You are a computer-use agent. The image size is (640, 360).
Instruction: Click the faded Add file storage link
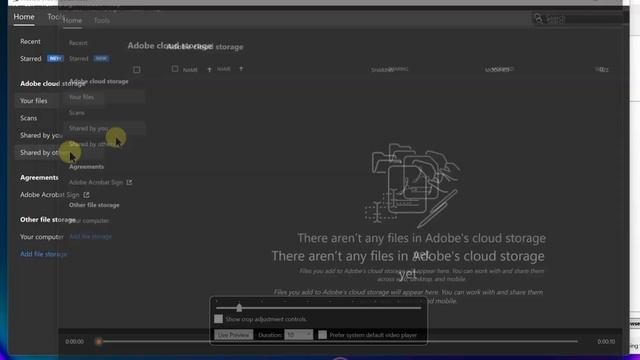[x=91, y=236]
